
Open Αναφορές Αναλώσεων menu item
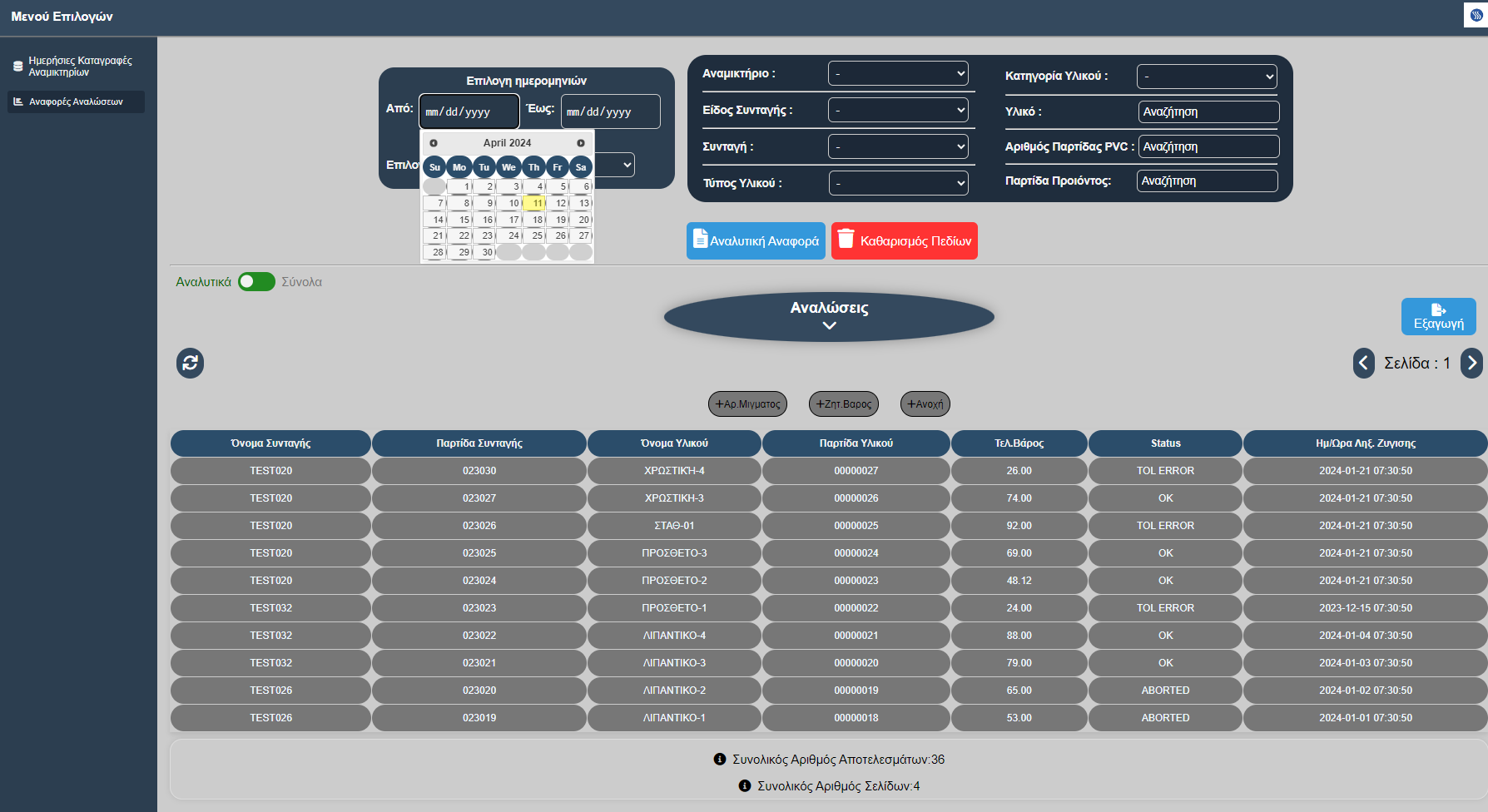point(77,101)
